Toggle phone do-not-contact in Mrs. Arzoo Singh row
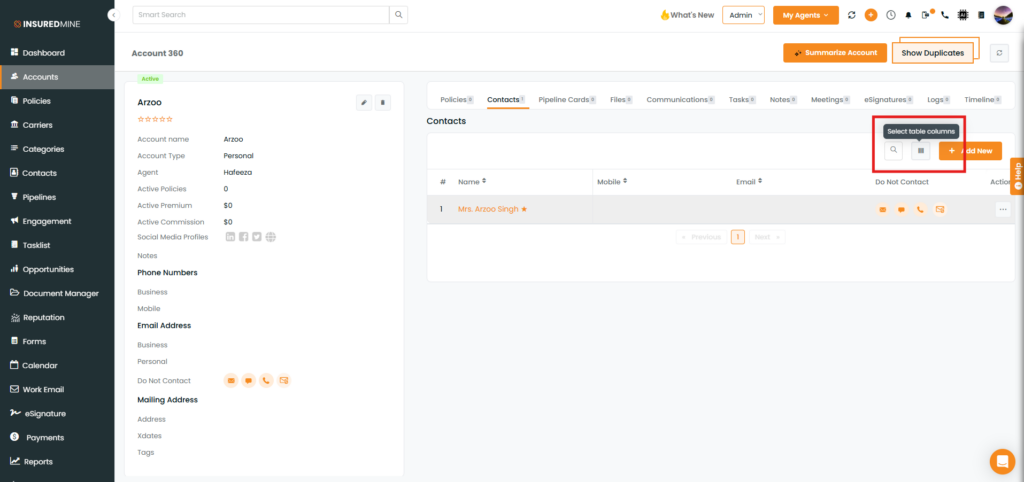Viewport: 1024px width, 482px height. point(920,210)
